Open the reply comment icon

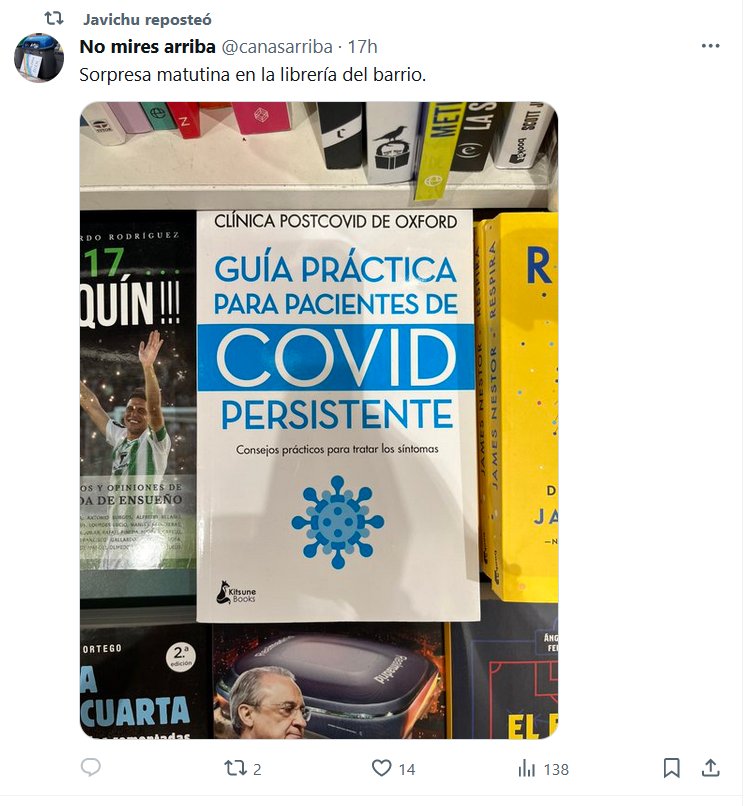point(91,768)
